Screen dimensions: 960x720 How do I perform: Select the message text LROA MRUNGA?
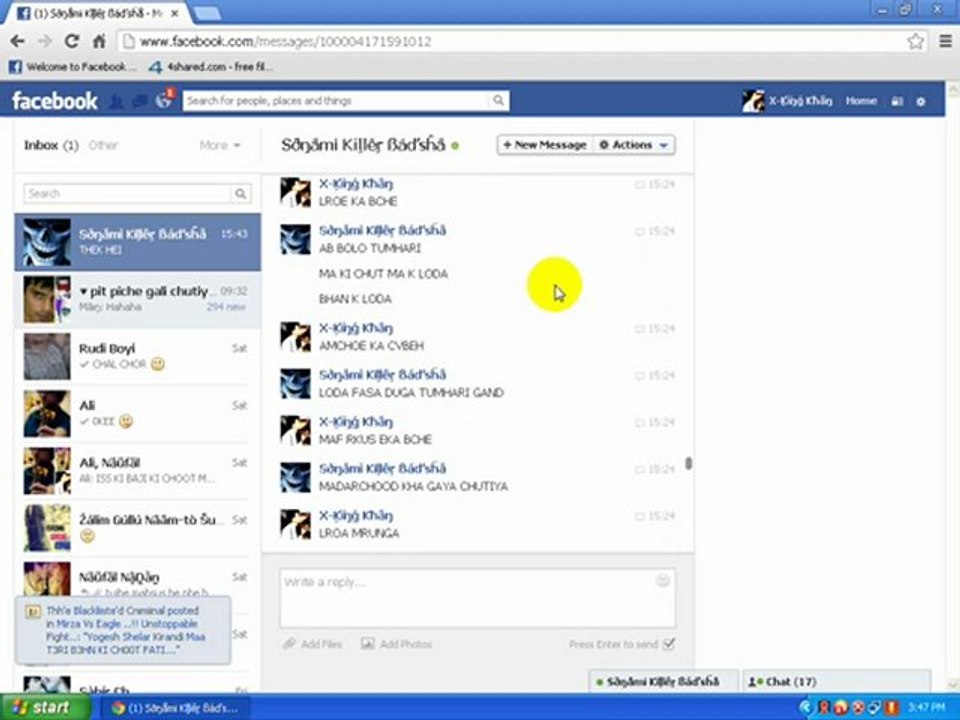pyautogui.click(x=359, y=533)
